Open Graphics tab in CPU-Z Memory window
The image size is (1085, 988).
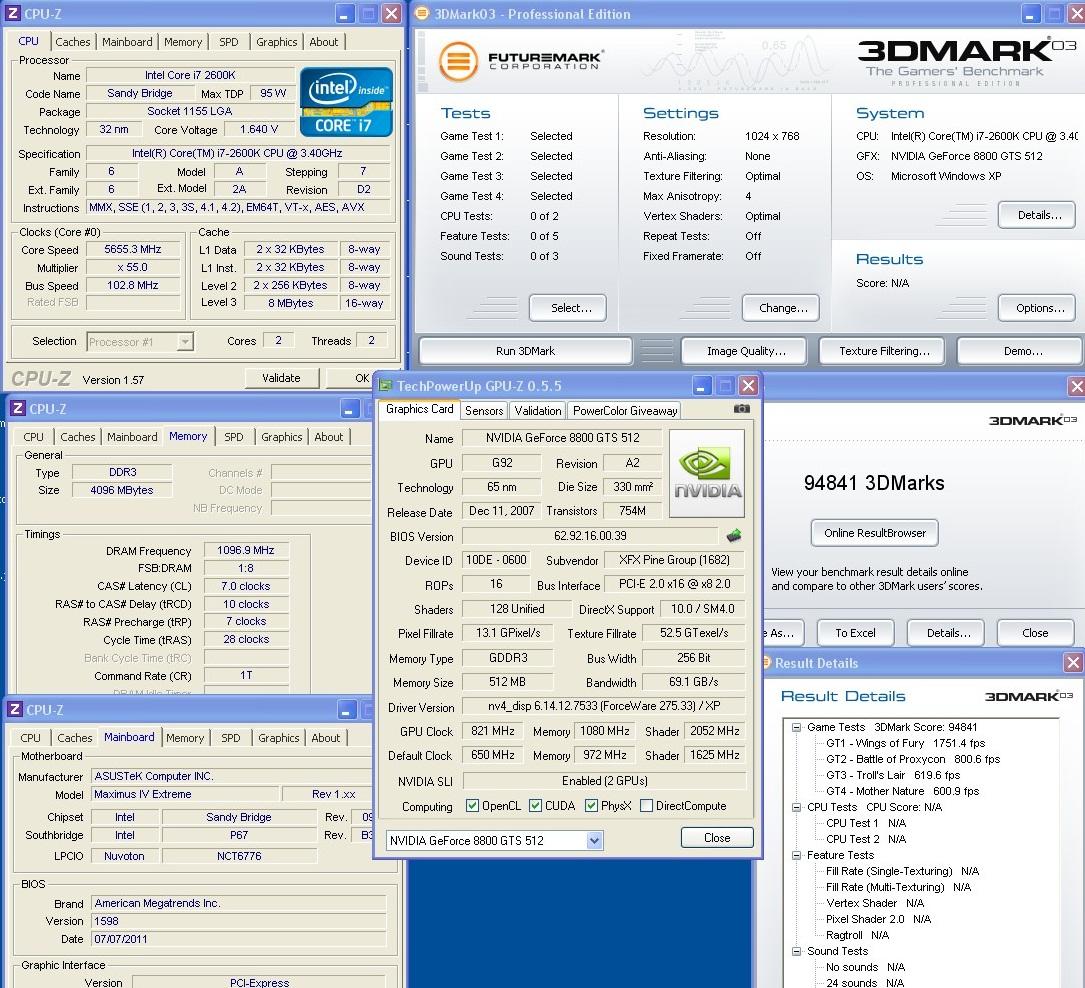pos(282,437)
